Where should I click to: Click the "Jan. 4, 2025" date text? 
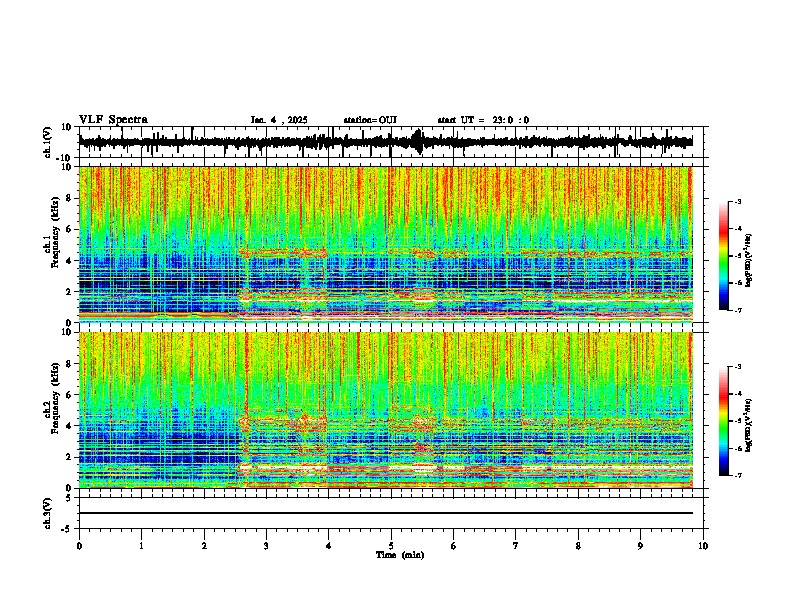[279, 120]
